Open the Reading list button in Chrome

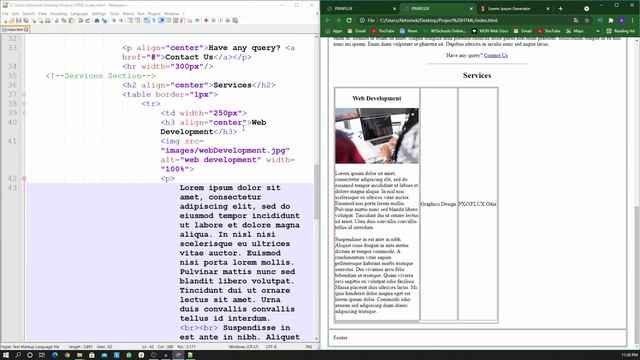[620, 31]
